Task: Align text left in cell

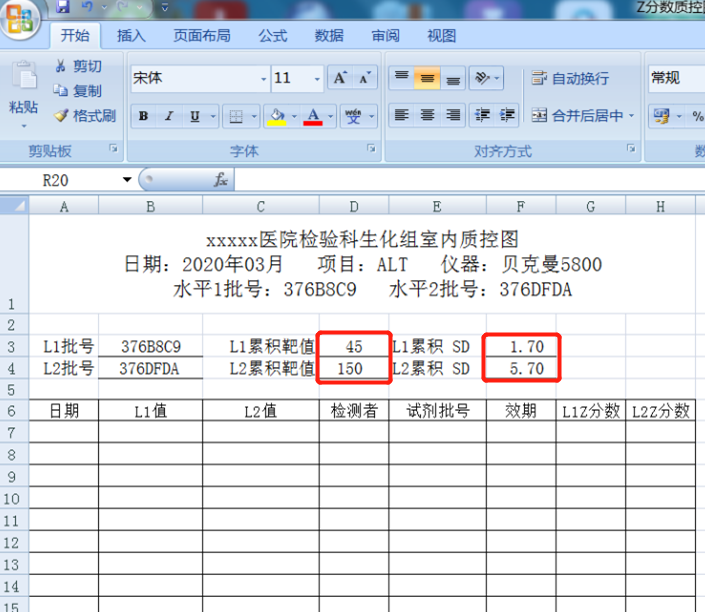Action: [401, 116]
